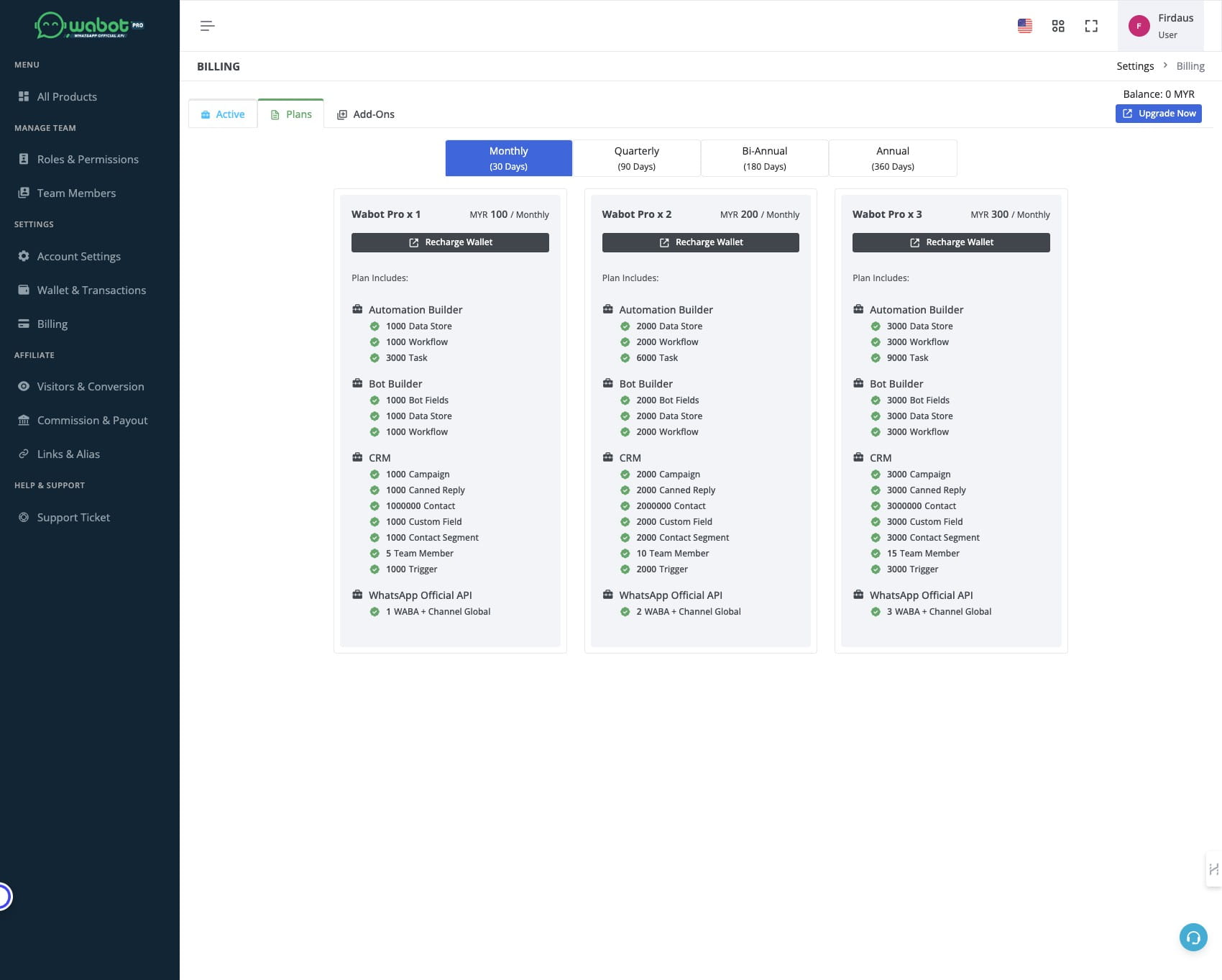The image size is (1222, 980).
Task: Click the Billing breadcrumb
Action: point(1190,66)
